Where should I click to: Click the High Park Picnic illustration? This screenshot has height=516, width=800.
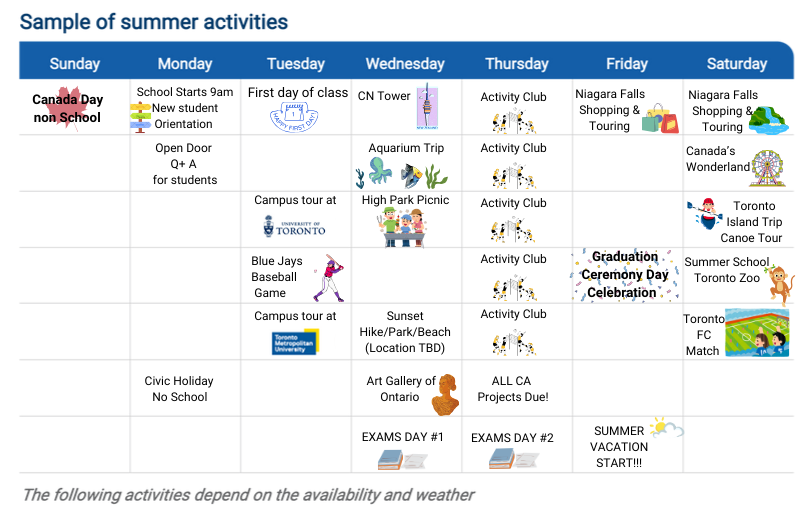click(404, 227)
